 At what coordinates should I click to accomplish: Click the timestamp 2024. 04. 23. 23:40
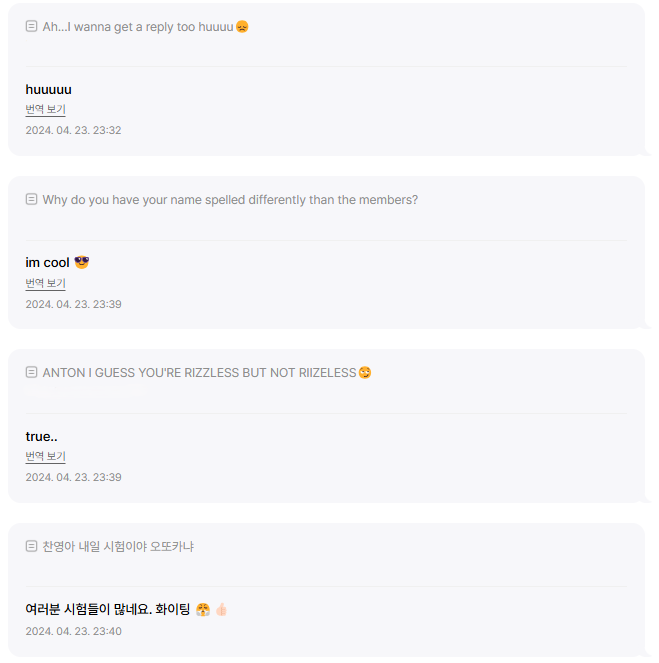pyautogui.click(x=73, y=631)
